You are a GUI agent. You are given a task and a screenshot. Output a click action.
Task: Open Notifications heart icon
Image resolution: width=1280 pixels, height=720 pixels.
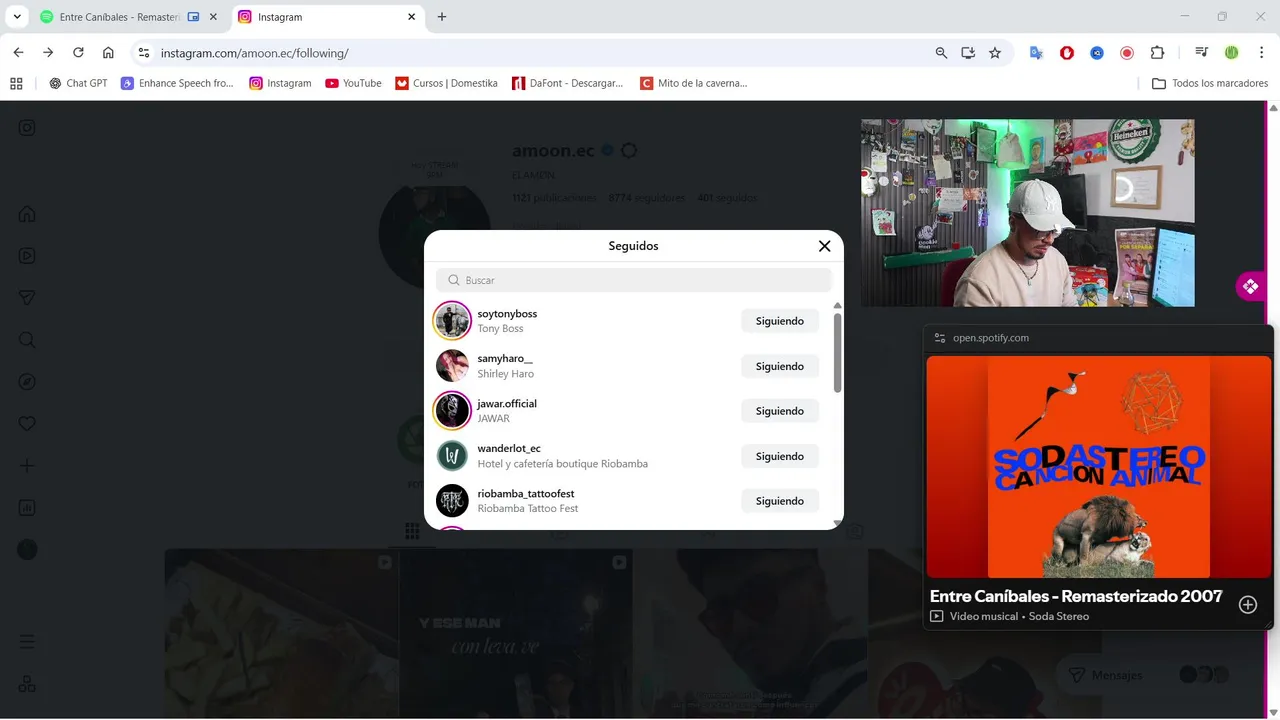(27, 424)
